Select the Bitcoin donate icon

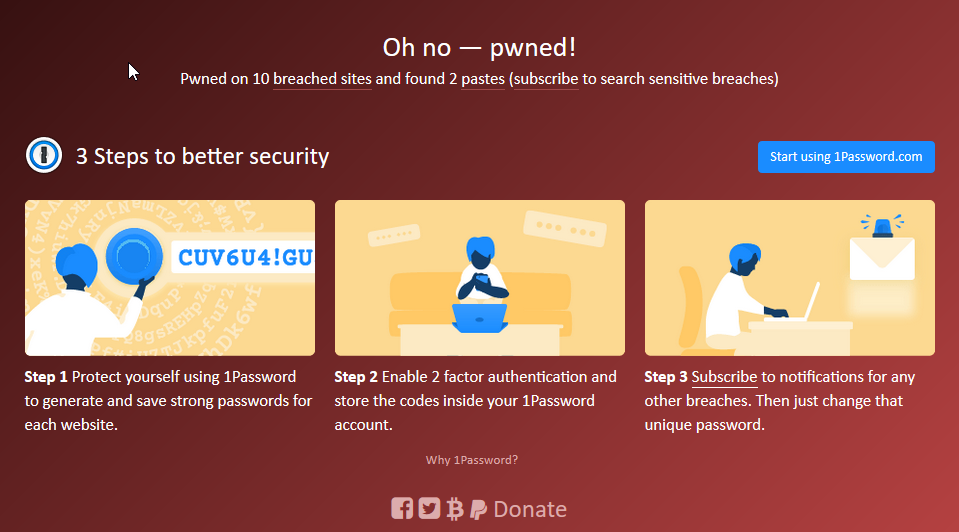click(455, 508)
